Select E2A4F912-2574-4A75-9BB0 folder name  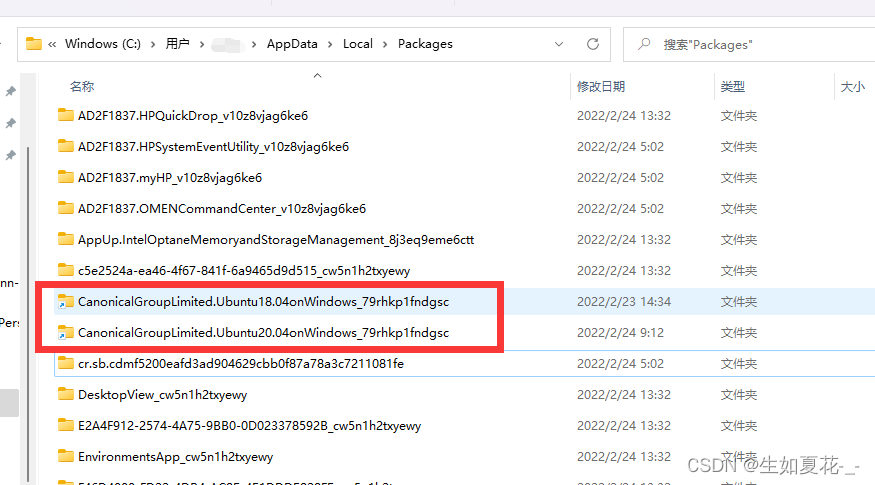[249, 426]
